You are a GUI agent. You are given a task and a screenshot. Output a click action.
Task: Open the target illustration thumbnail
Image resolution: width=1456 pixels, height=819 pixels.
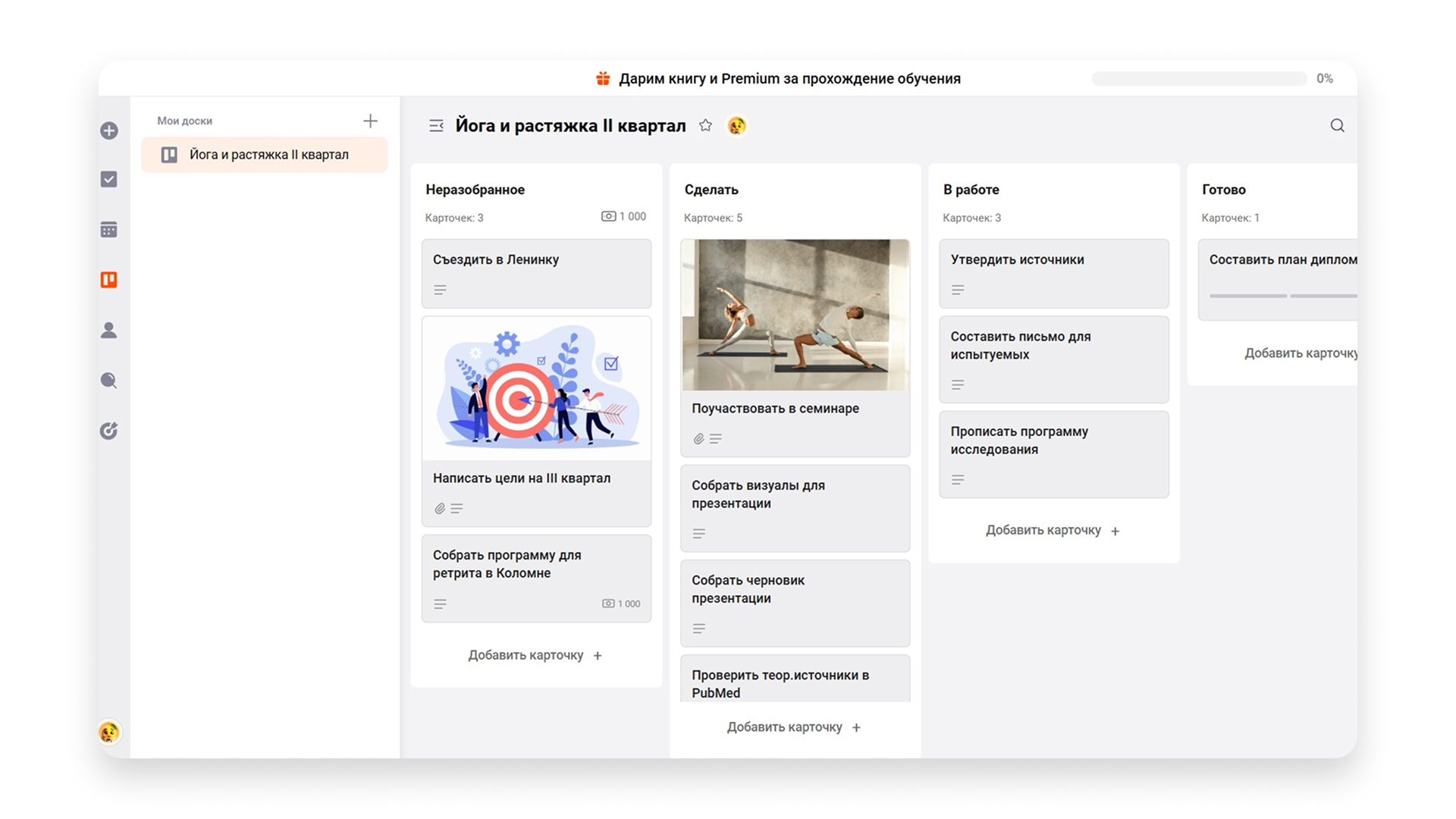tap(536, 388)
